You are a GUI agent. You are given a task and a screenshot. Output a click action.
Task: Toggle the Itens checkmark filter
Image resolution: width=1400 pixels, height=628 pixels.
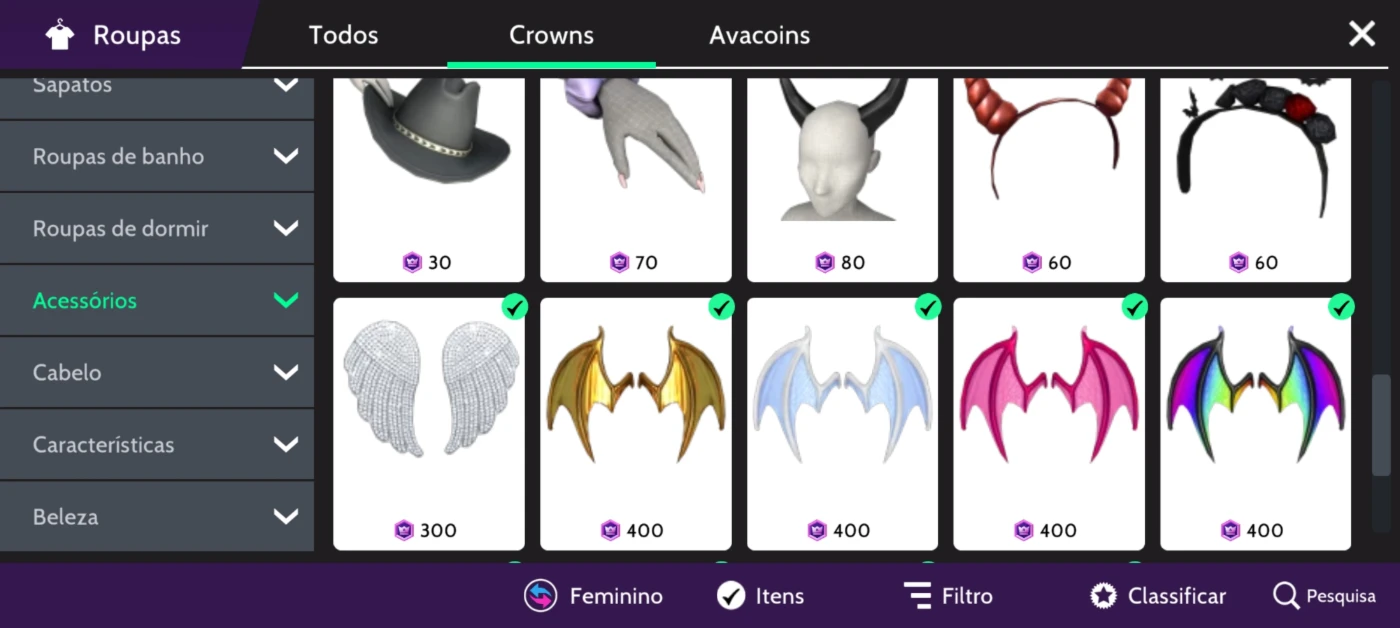point(731,596)
